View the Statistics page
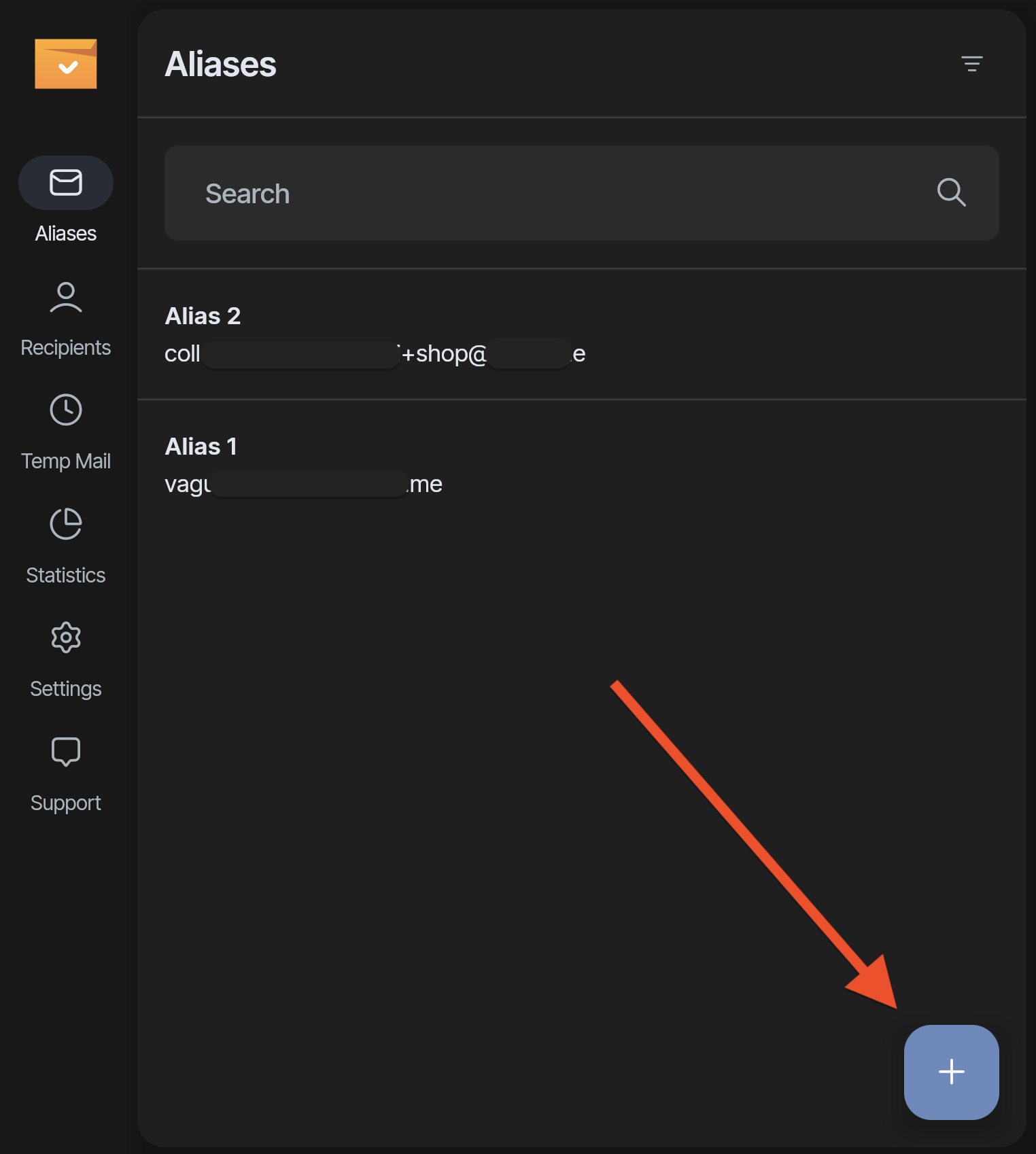Screen dimensions: 1036x1154 point(66,547)
